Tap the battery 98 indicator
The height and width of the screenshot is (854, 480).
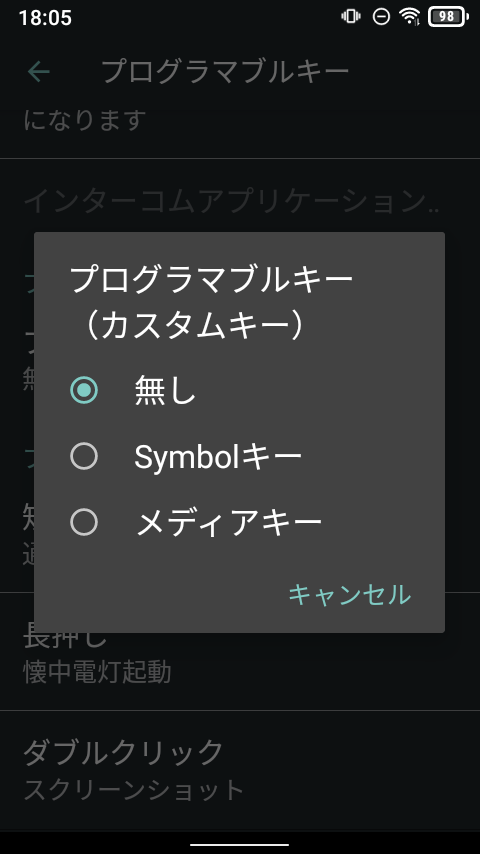[x=448, y=17]
